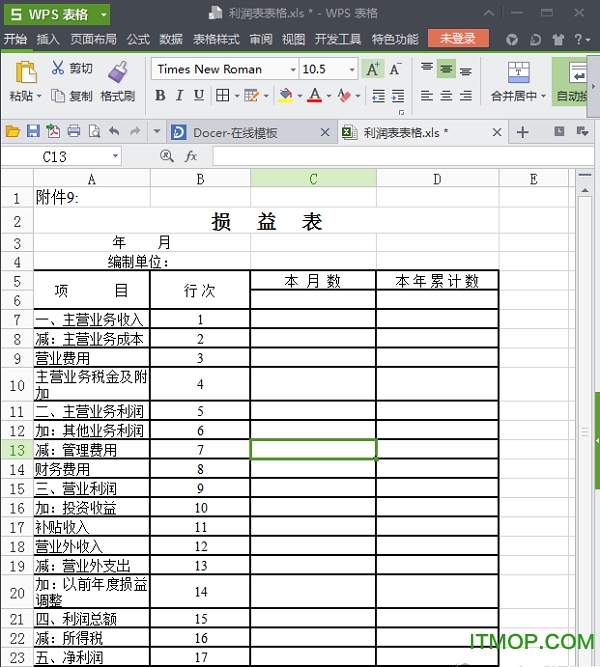
Task: Expand the font color dropdown arrow
Action: 329,96
